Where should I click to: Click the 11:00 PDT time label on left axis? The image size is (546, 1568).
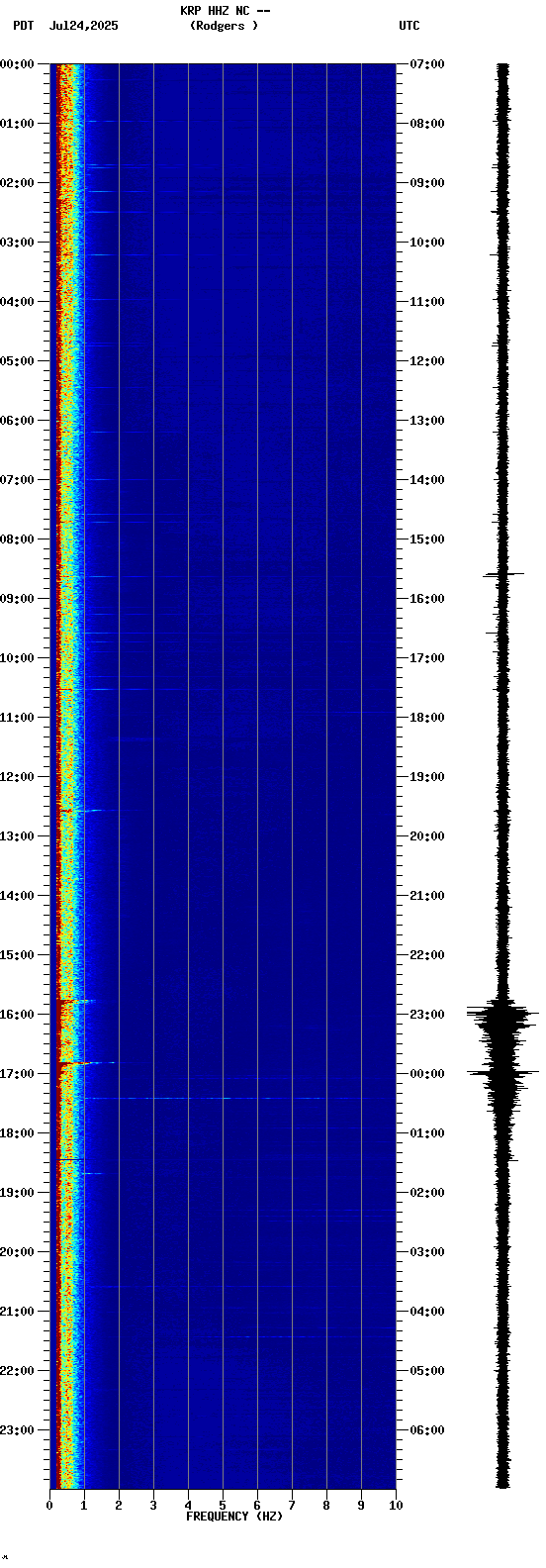[x=17, y=718]
